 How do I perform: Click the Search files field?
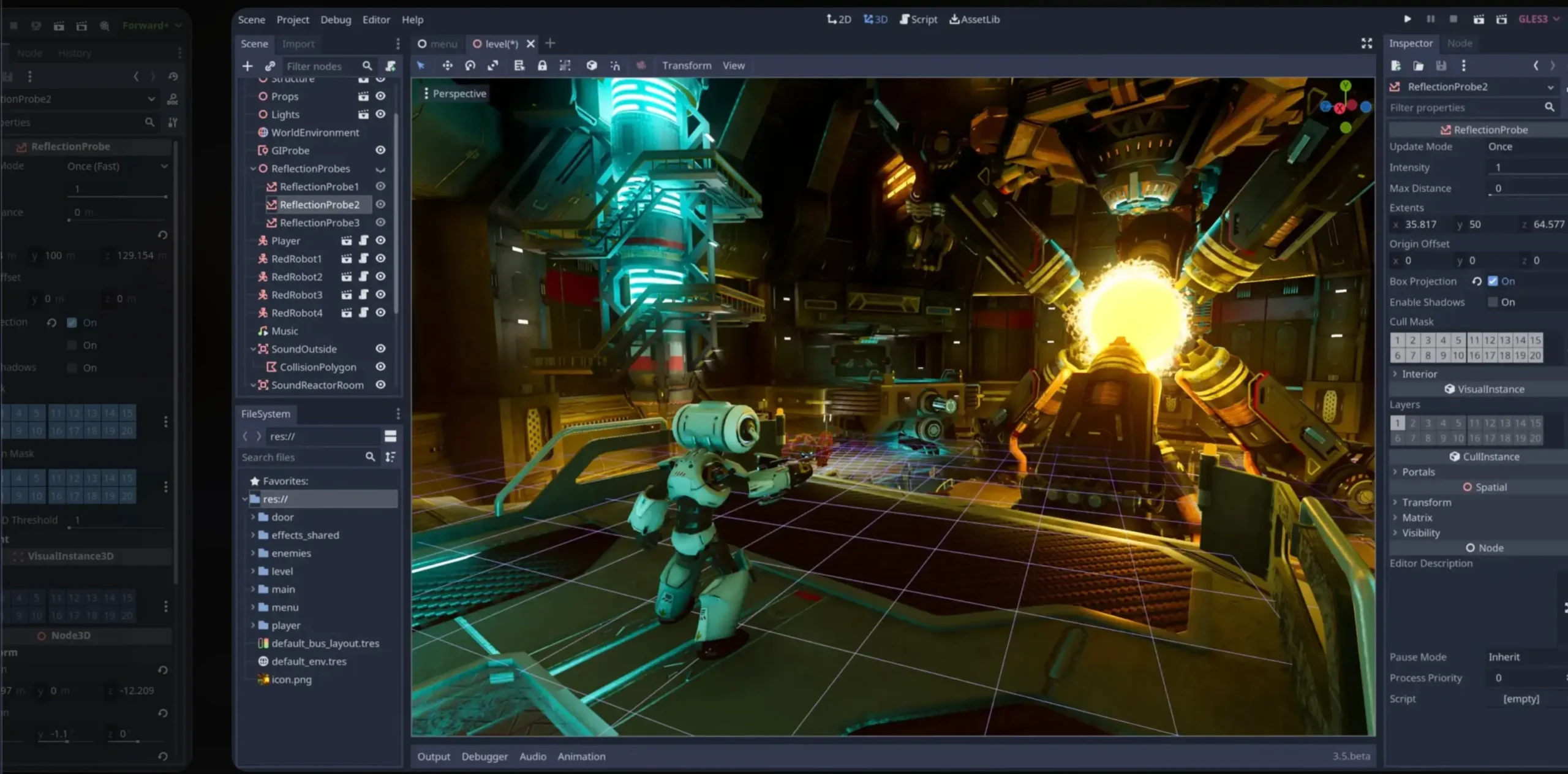point(309,457)
